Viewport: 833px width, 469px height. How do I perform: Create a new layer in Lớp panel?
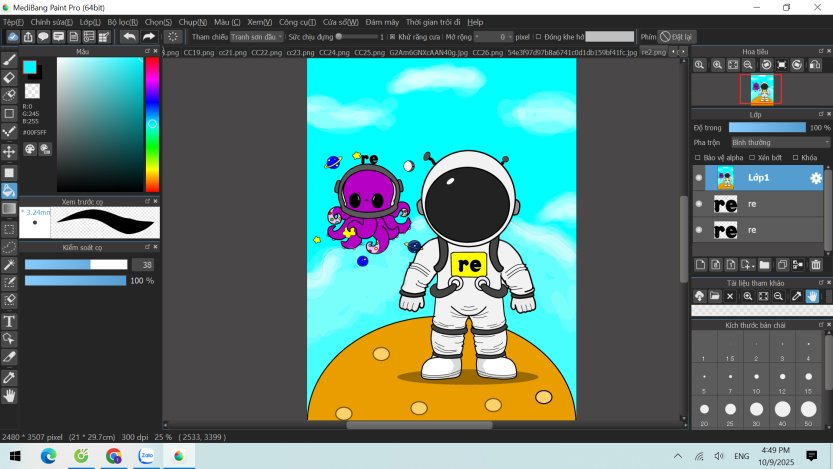[x=700, y=265]
